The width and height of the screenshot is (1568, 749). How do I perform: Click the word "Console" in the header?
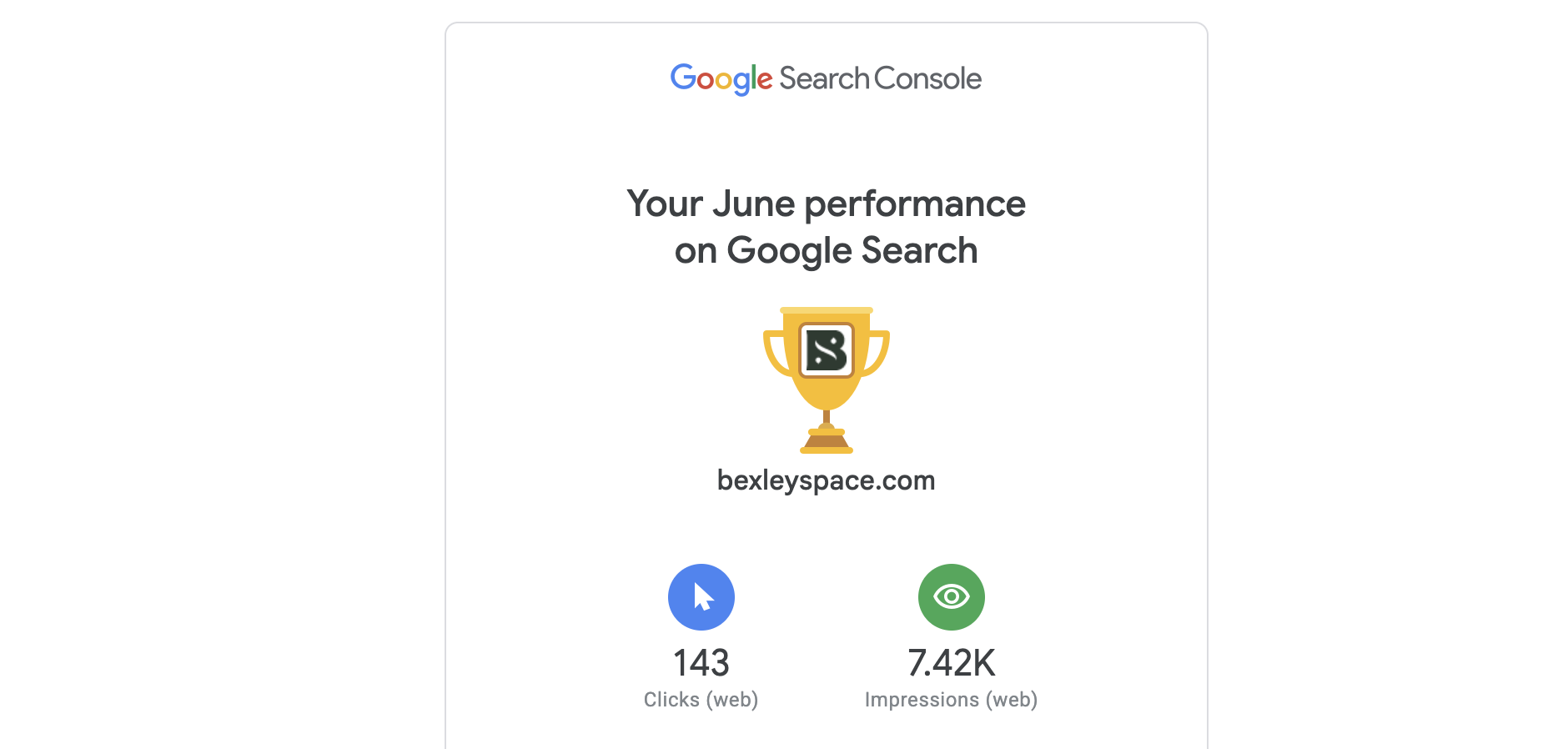(x=927, y=78)
